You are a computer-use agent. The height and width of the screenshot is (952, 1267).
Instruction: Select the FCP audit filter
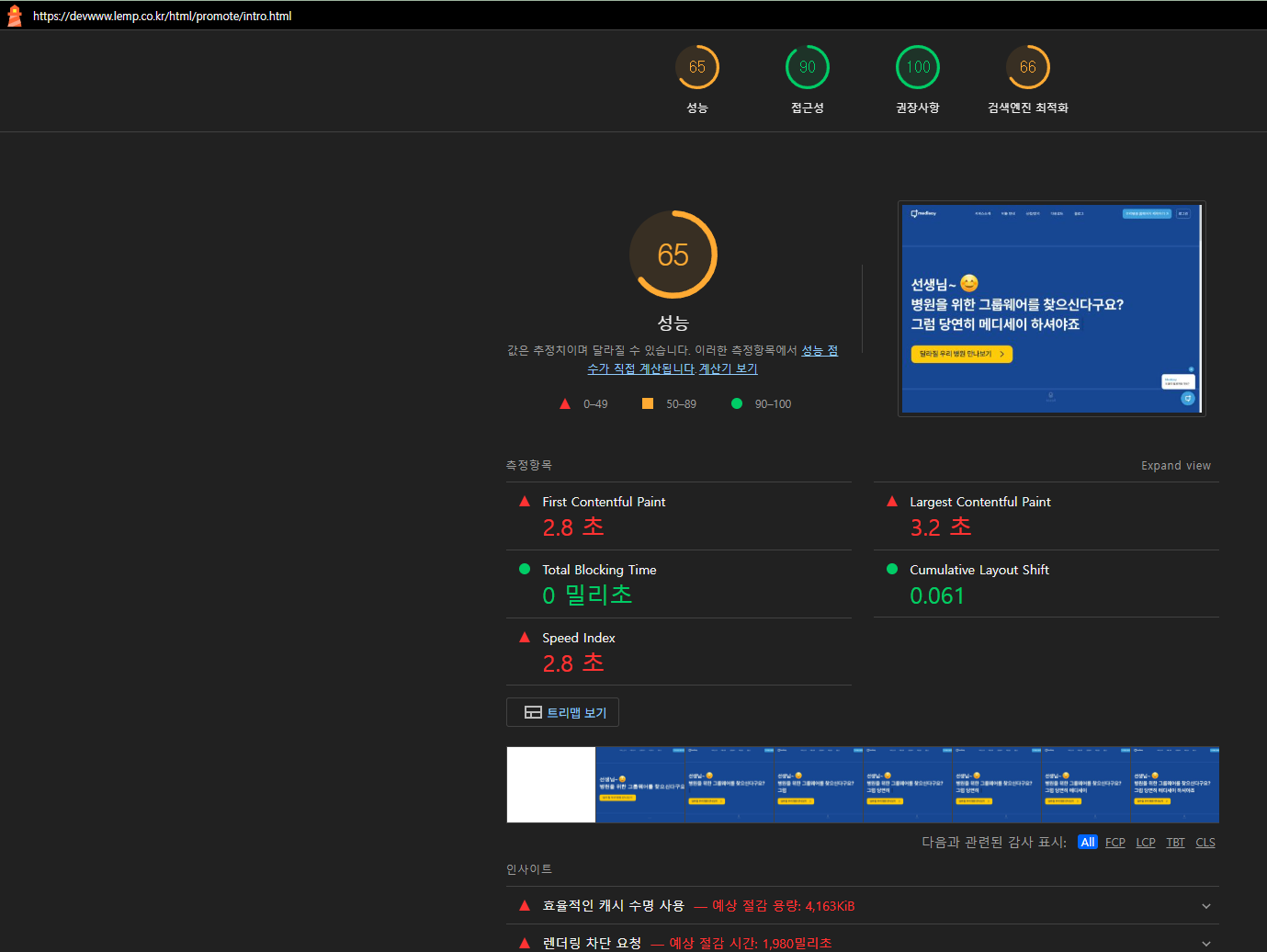[x=1115, y=843]
